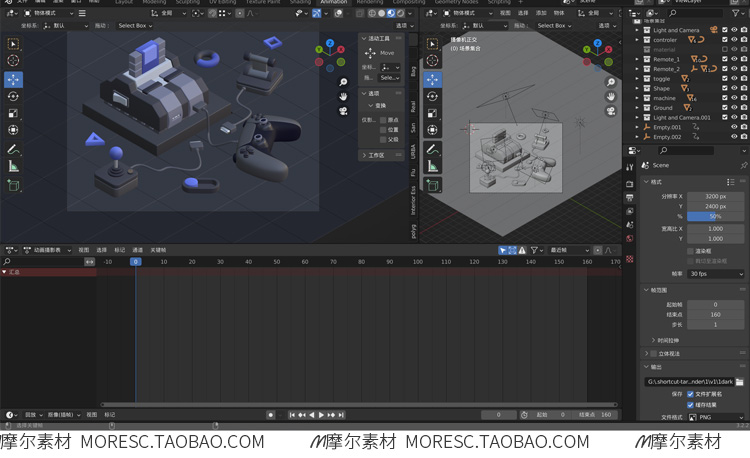
Task: Expand the Shape collection in outliner
Action: (x=637, y=88)
